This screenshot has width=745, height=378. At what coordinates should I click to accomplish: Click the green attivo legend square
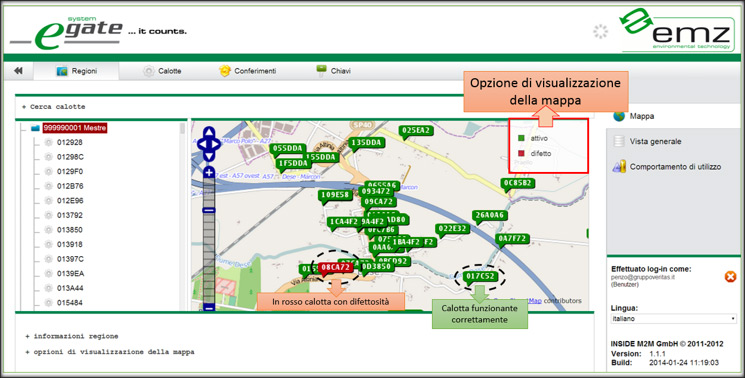click(521, 139)
